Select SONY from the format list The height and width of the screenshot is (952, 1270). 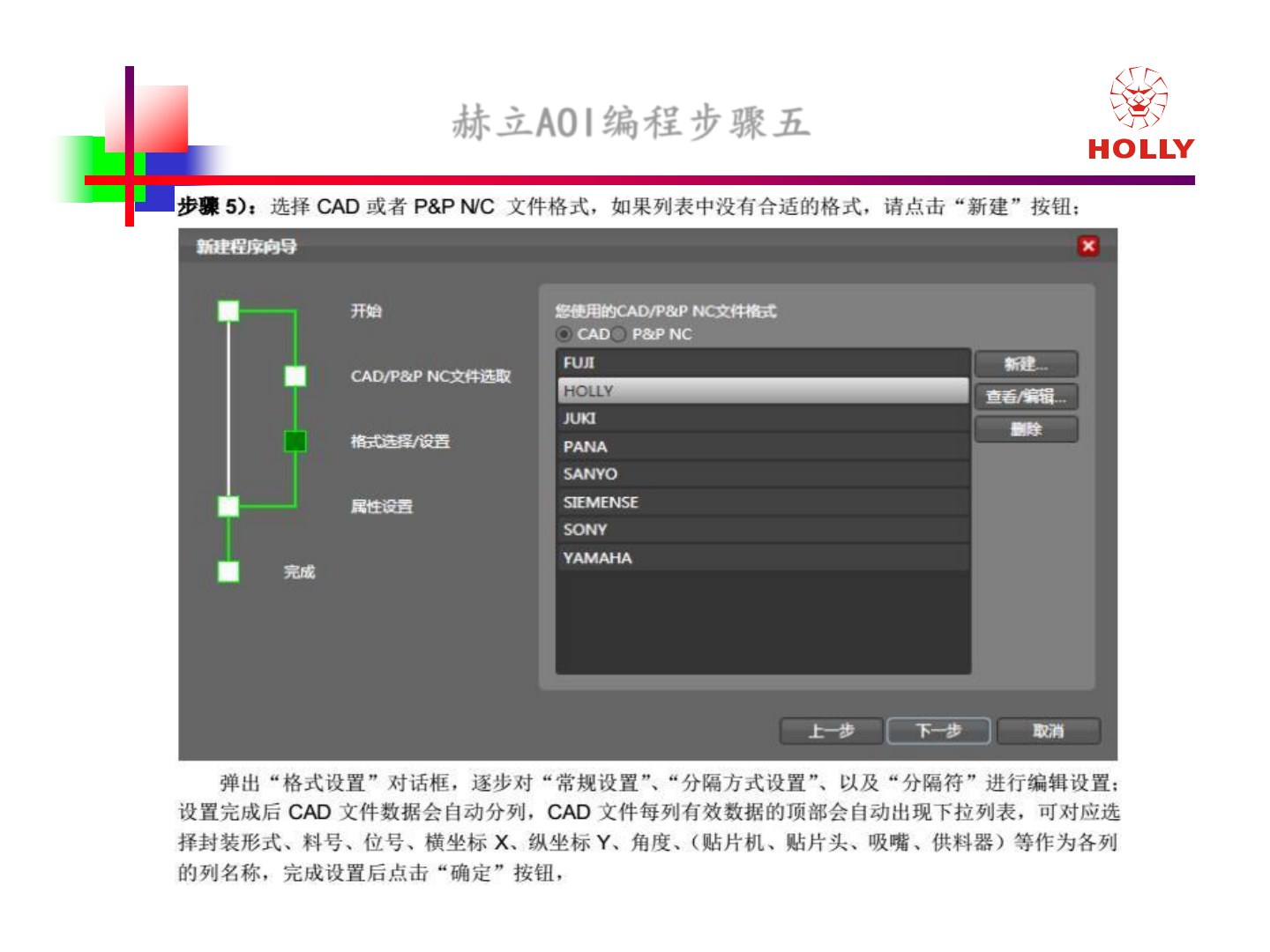763,530
